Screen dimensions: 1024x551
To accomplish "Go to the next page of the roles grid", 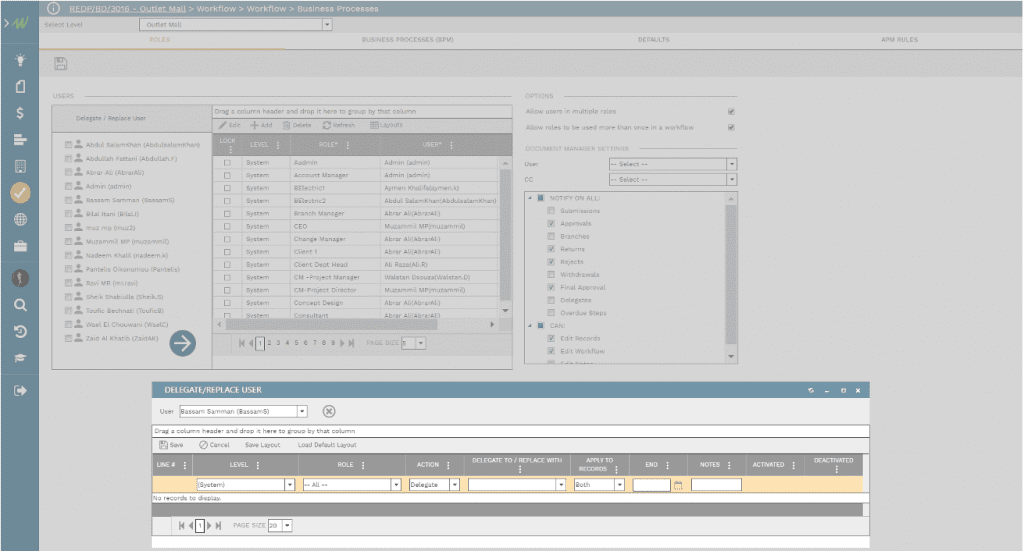I will [342, 343].
